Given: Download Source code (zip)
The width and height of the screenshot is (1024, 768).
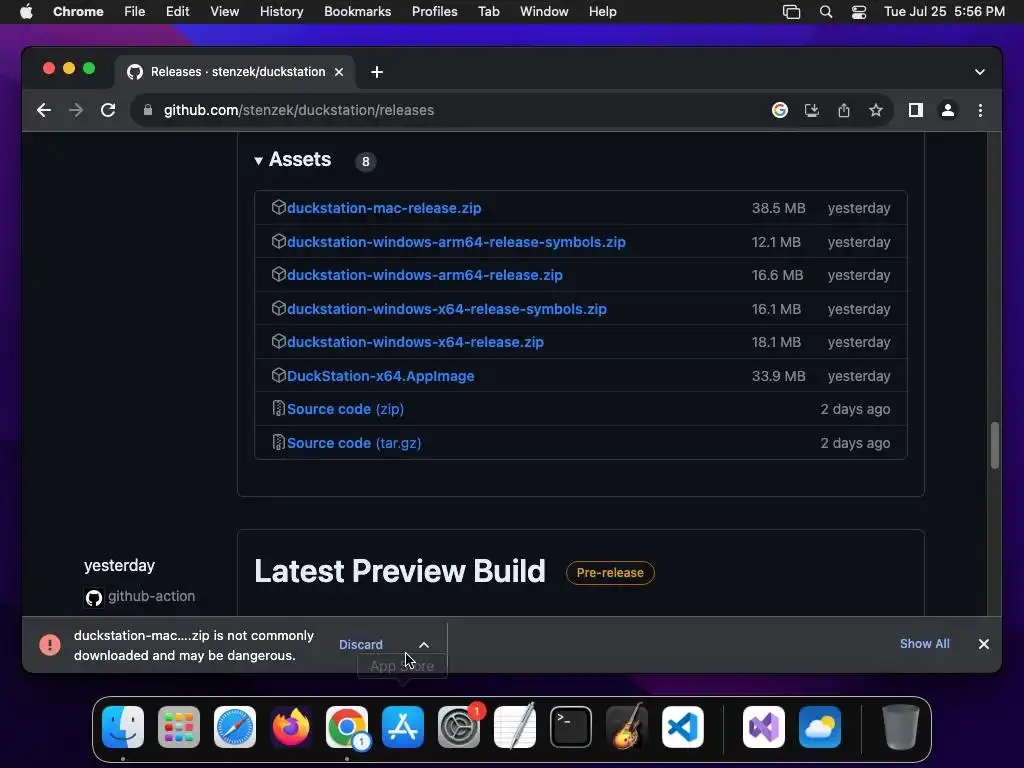Looking at the screenshot, I should coord(345,409).
